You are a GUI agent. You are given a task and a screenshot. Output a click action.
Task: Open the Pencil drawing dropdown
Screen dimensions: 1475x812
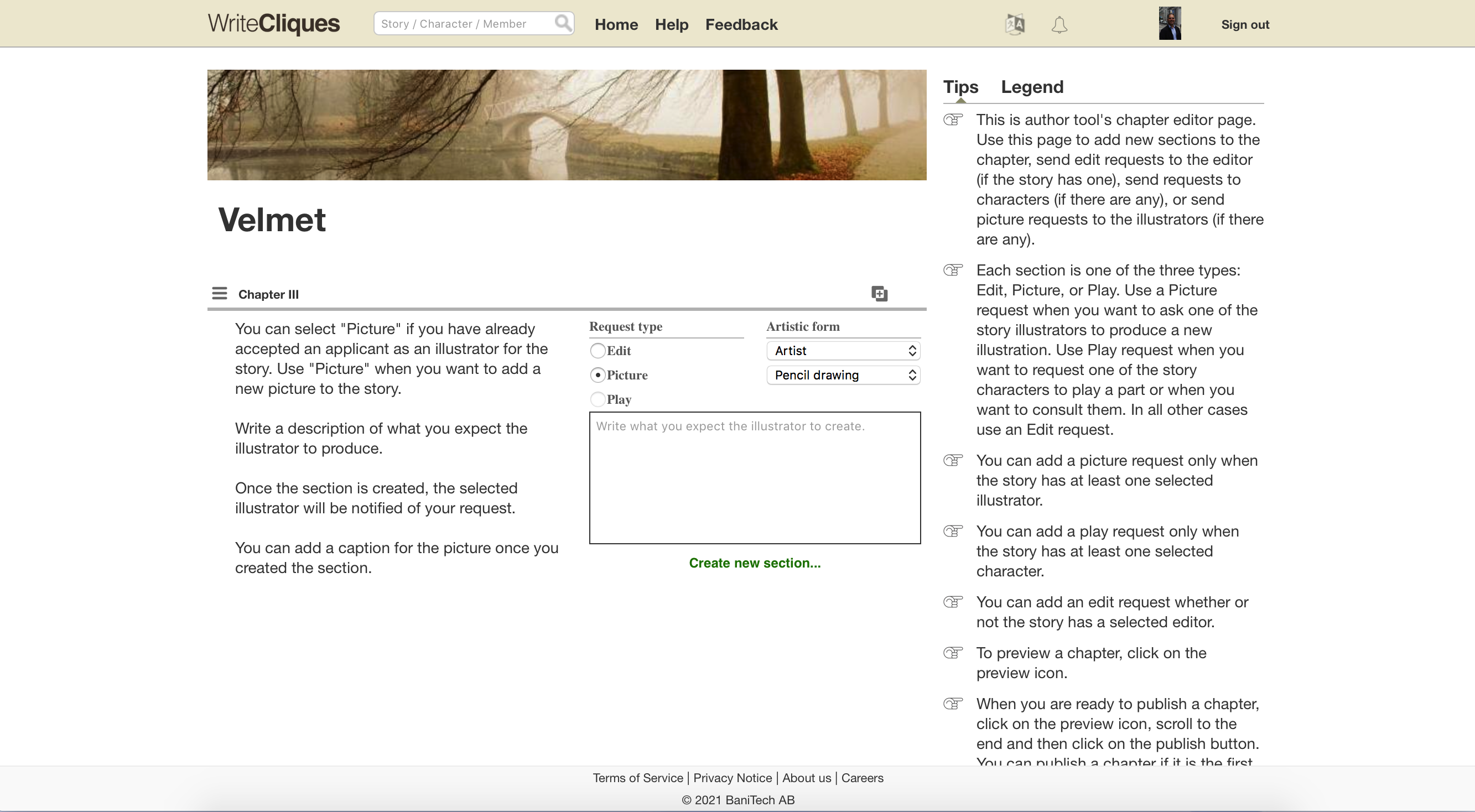click(843, 375)
